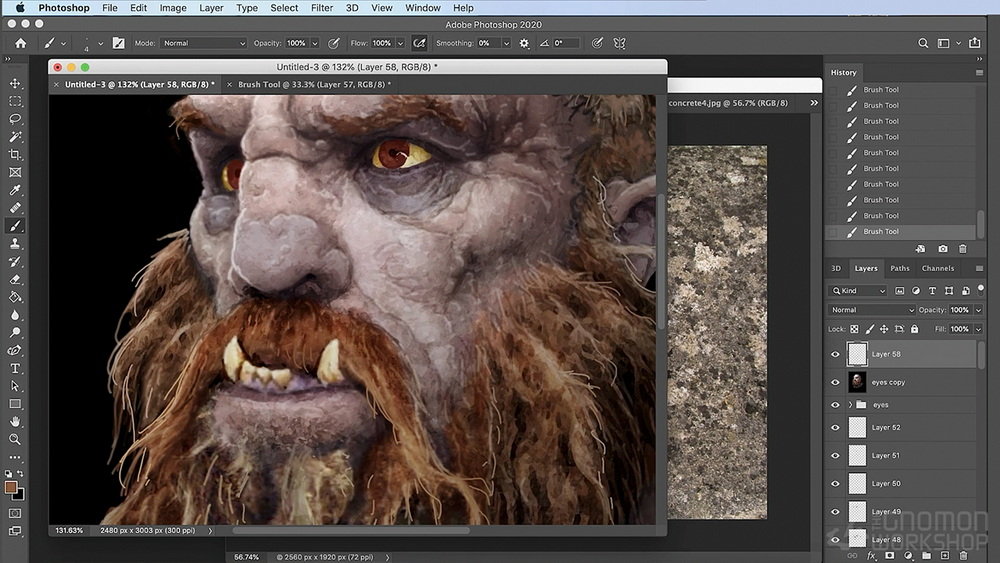Select the Eraser tool
The width and height of the screenshot is (1000, 563).
tap(15, 279)
